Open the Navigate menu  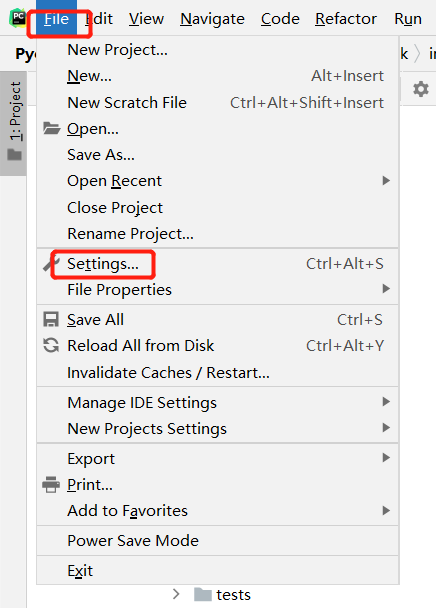click(212, 19)
